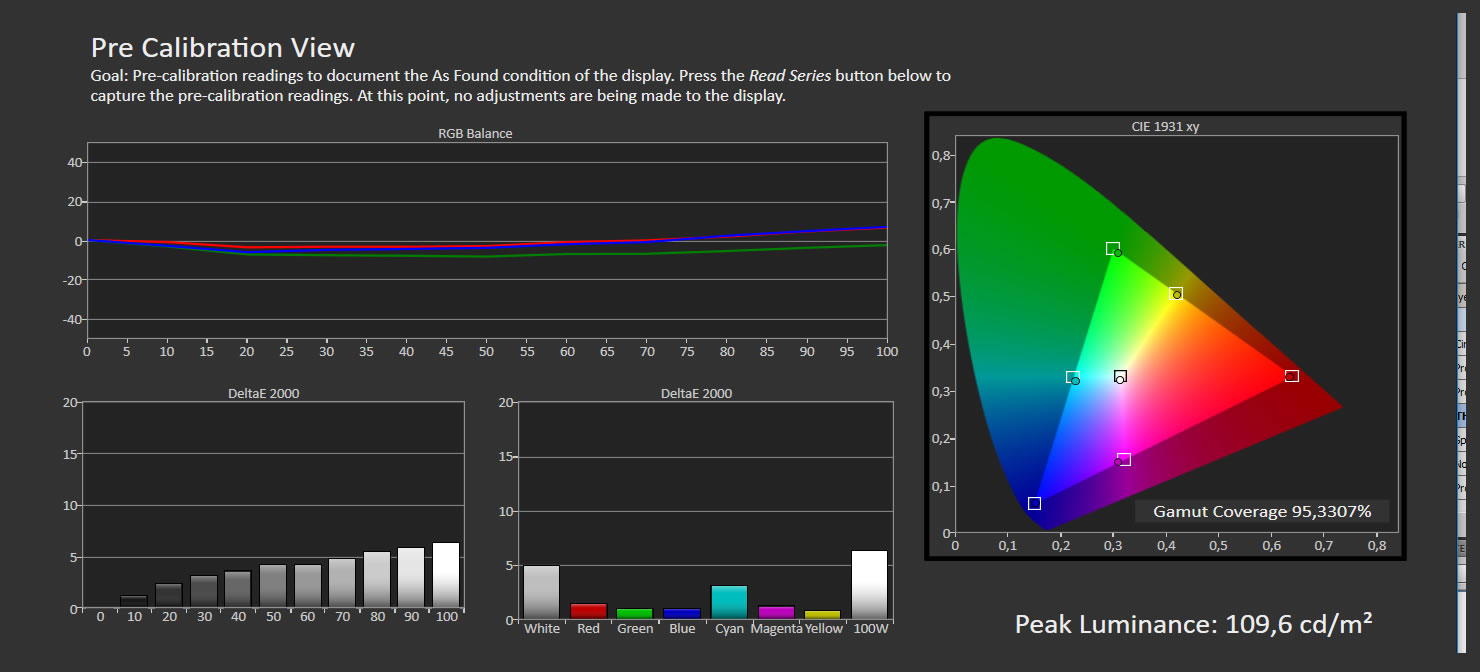This screenshot has height=672, width=1480.
Task: Select the 80 bar in grayscale DeltaE chart
Action: click(x=377, y=580)
